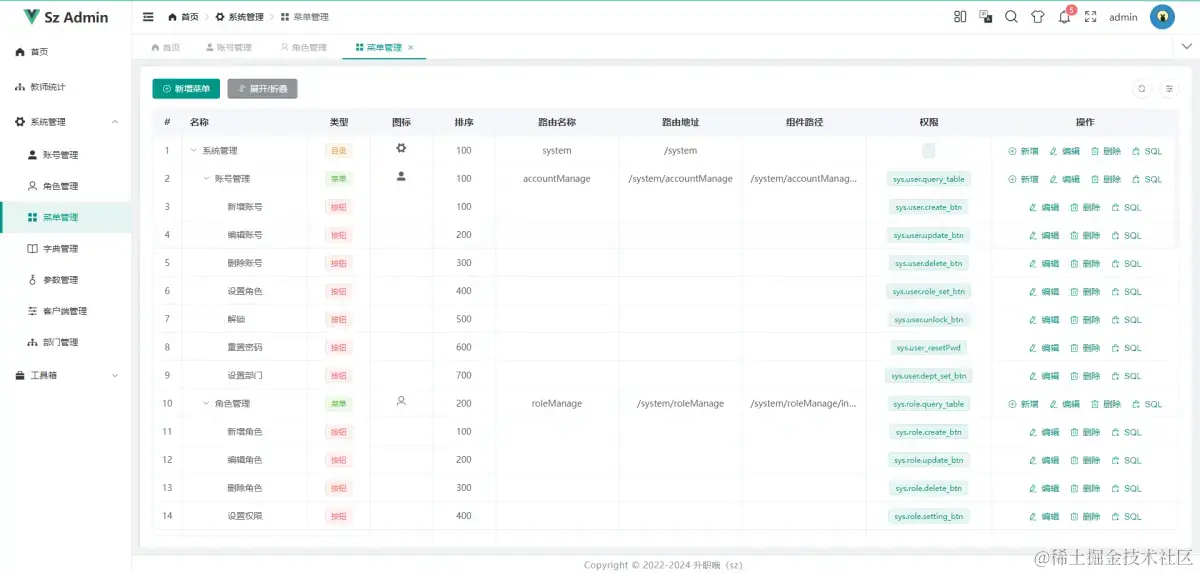Click SQL in the 账号管理 row
Image resolution: width=1200 pixels, height=574 pixels.
(1147, 179)
